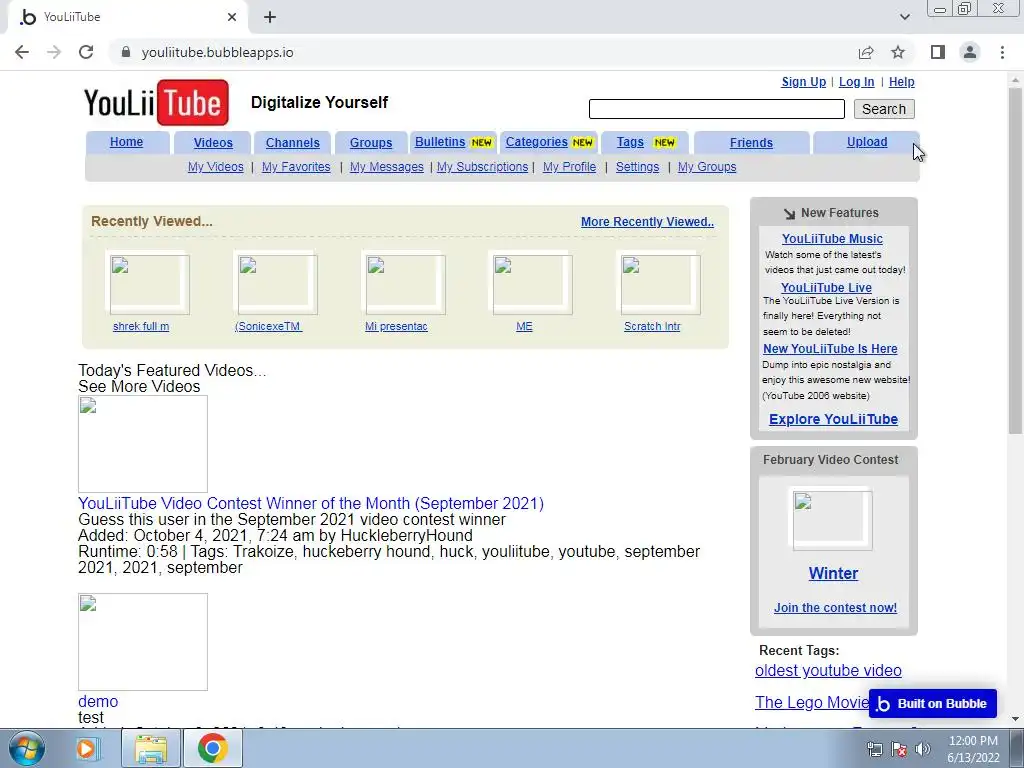Click the Sign Up link

(803, 82)
